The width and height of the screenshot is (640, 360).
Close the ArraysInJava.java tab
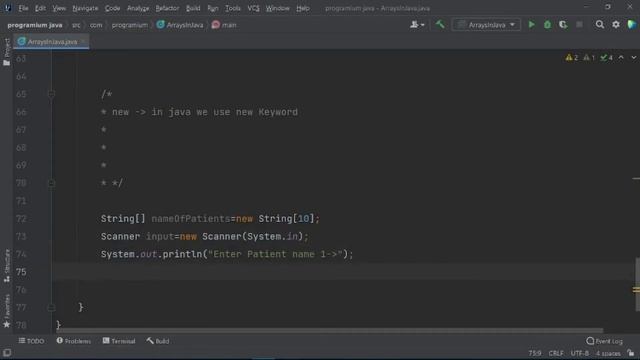(x=83, y=42)
